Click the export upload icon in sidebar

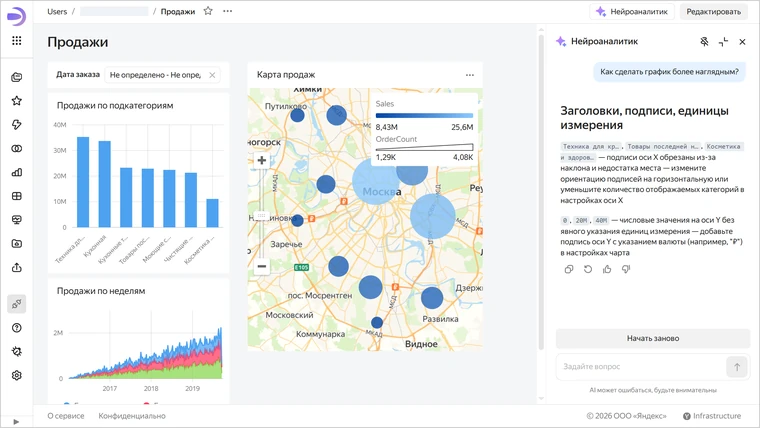click(x=16, y=267)
